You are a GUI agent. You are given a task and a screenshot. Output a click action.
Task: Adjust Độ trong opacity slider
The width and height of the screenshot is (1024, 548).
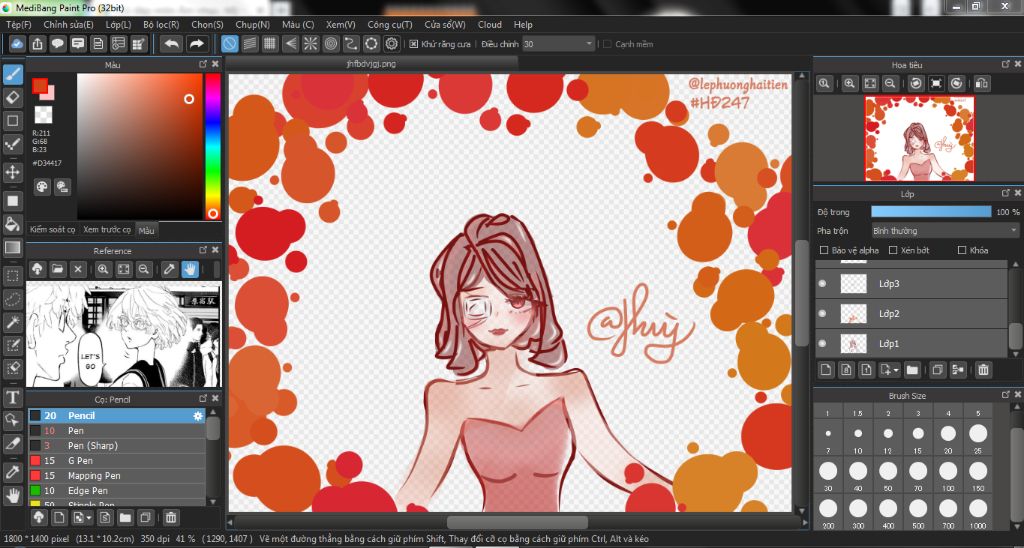[x=931, y=212]
